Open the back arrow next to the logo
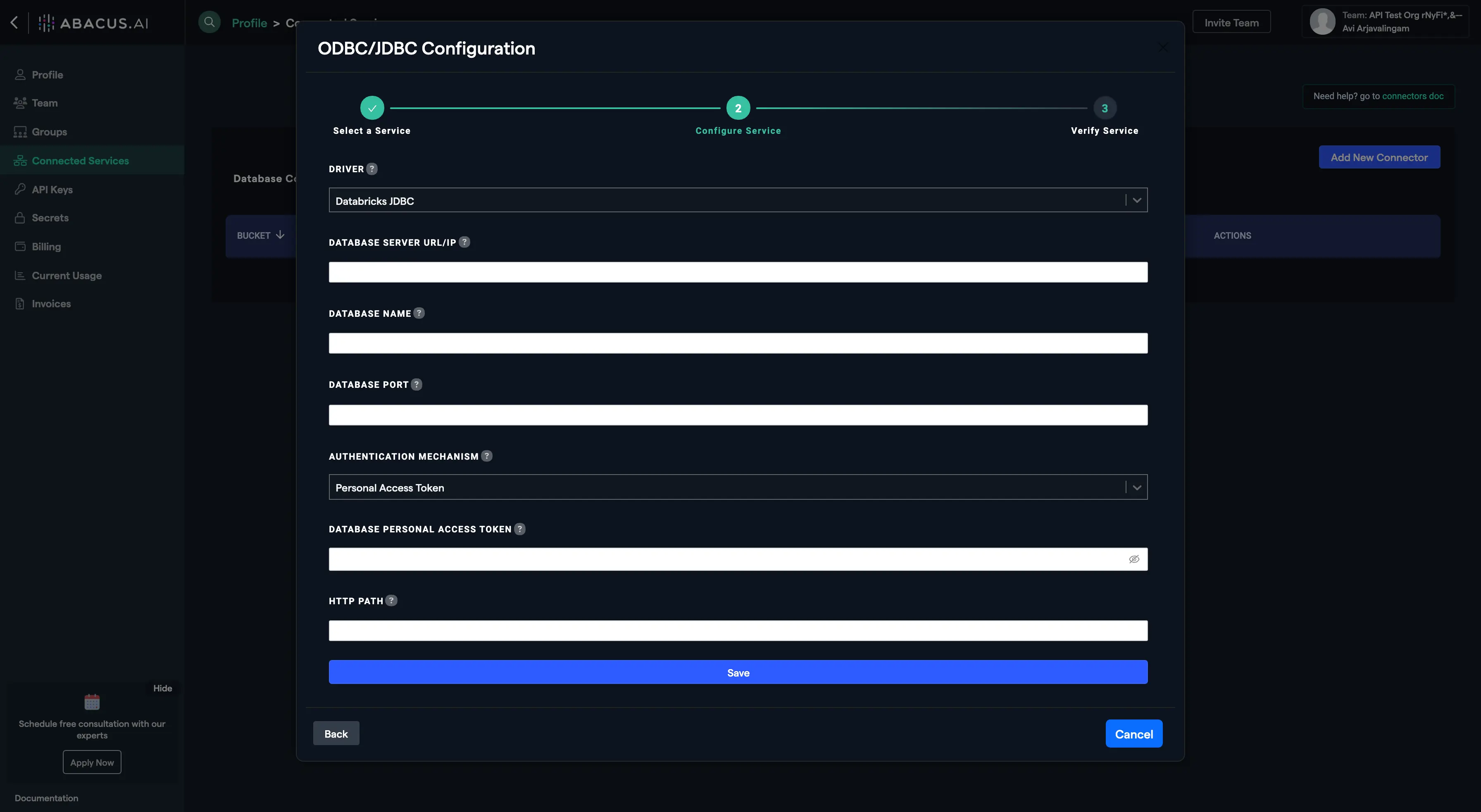This screenshot has height=812, width=1481. 14,22
